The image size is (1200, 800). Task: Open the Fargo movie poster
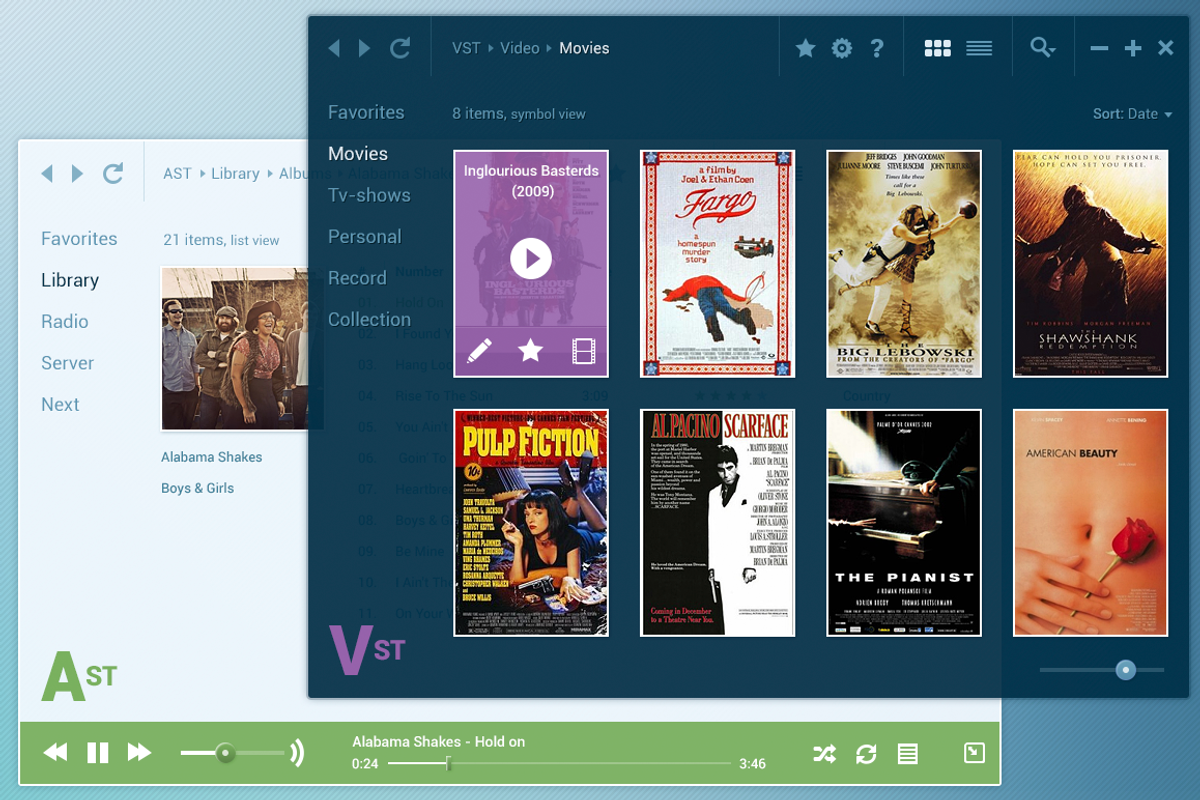pos(717,264)
